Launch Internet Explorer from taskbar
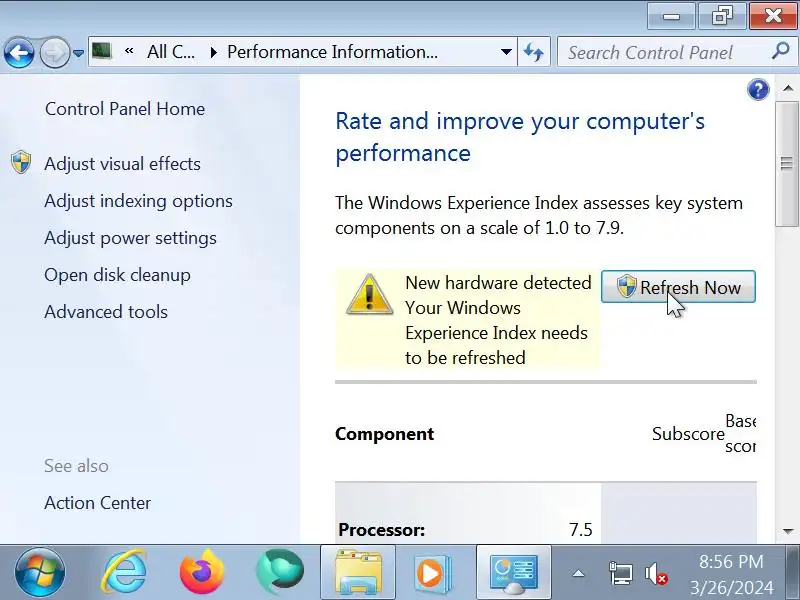The image size is (800, 600). [x=124, y=572]
